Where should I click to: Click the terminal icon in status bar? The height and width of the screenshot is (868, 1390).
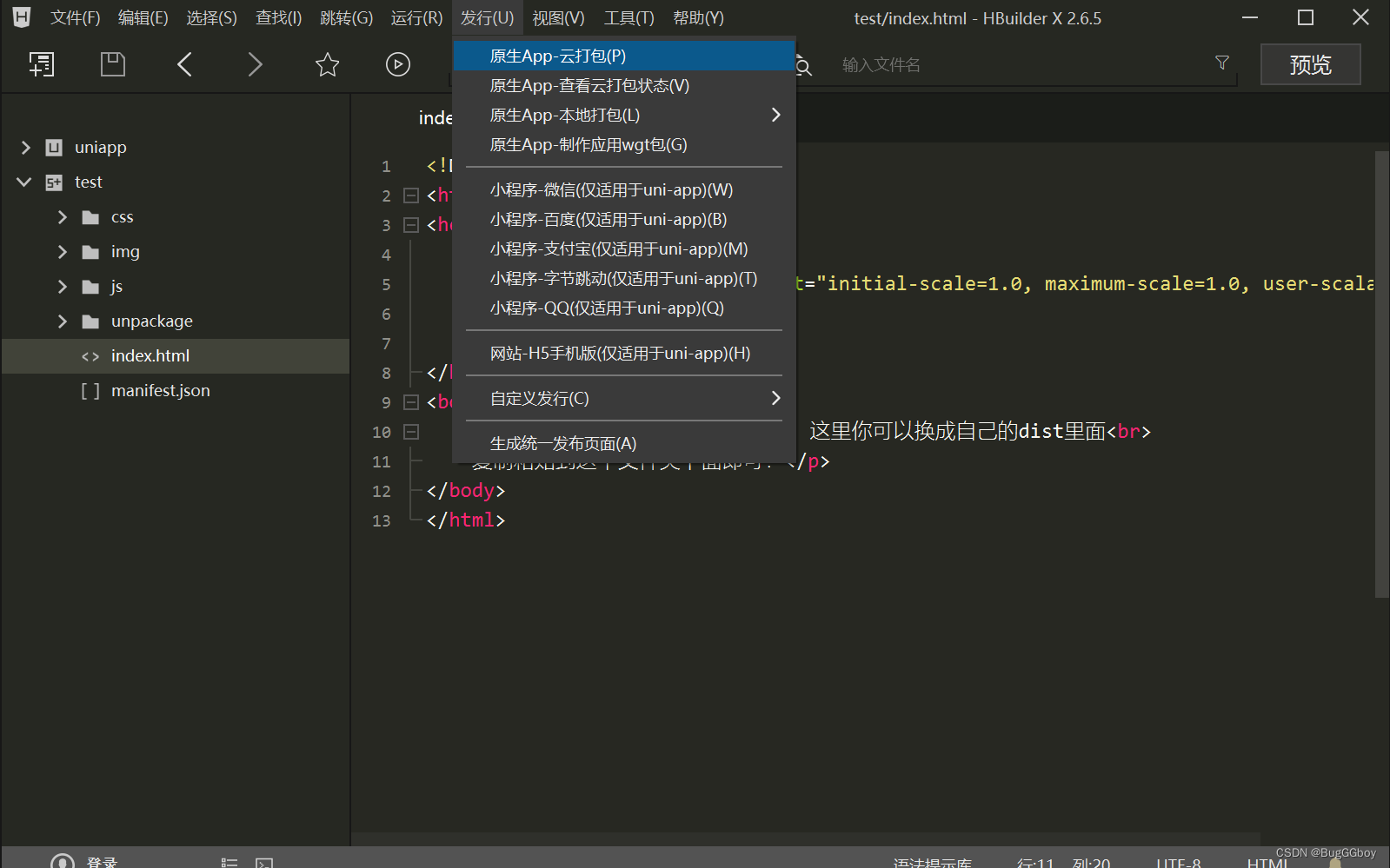(264, 863)
